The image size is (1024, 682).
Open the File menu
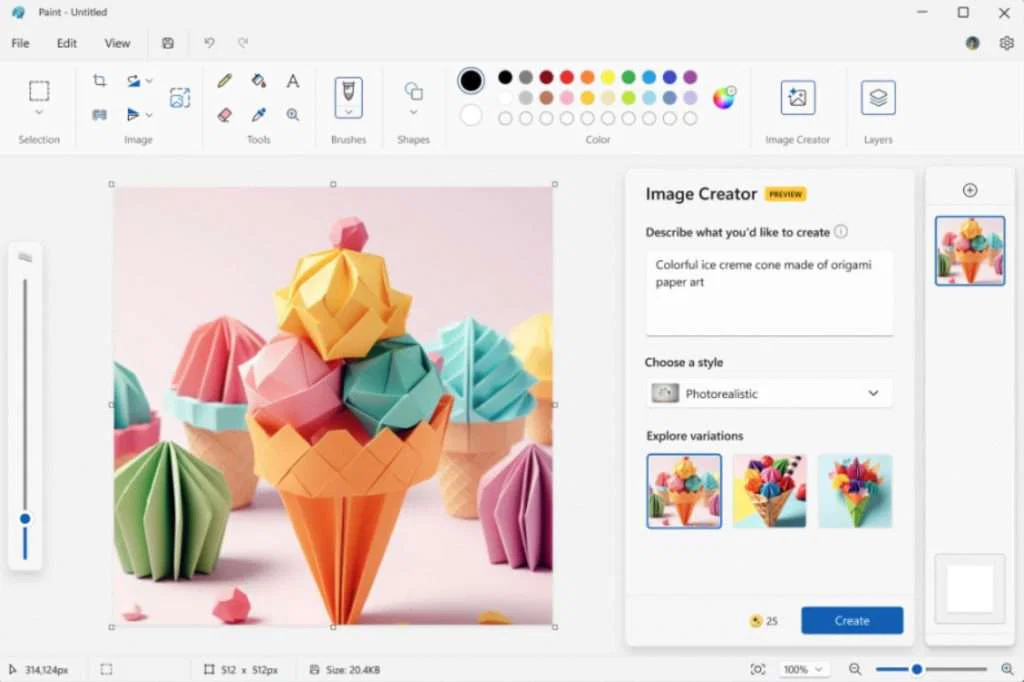coord(20,43)
